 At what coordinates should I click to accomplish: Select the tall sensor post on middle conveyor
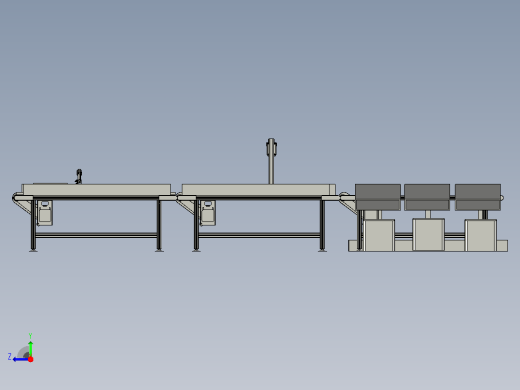click(271, 161)
